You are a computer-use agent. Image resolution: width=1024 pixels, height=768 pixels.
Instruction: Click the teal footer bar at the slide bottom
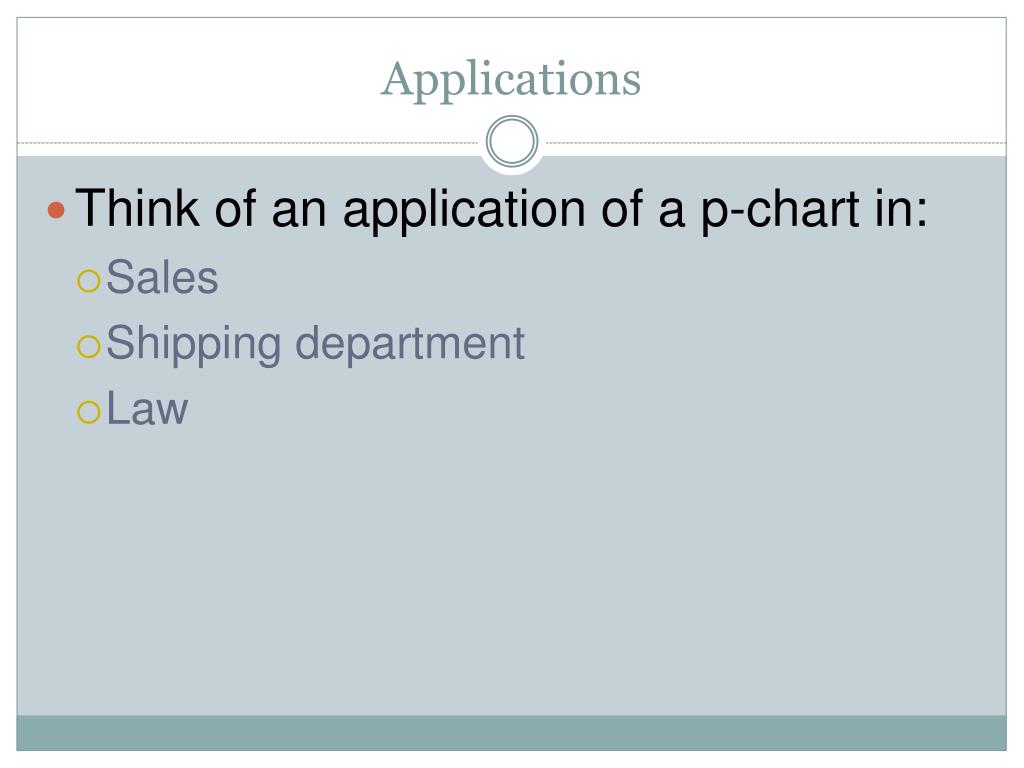(x=511, y=733)
